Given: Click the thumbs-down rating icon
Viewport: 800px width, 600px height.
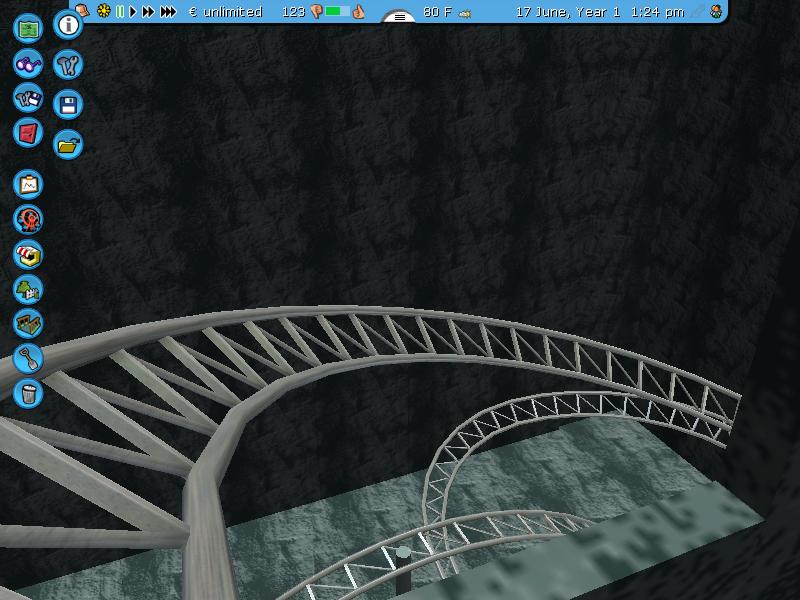Looking at the screenshot, I should (x=316, y=12).
